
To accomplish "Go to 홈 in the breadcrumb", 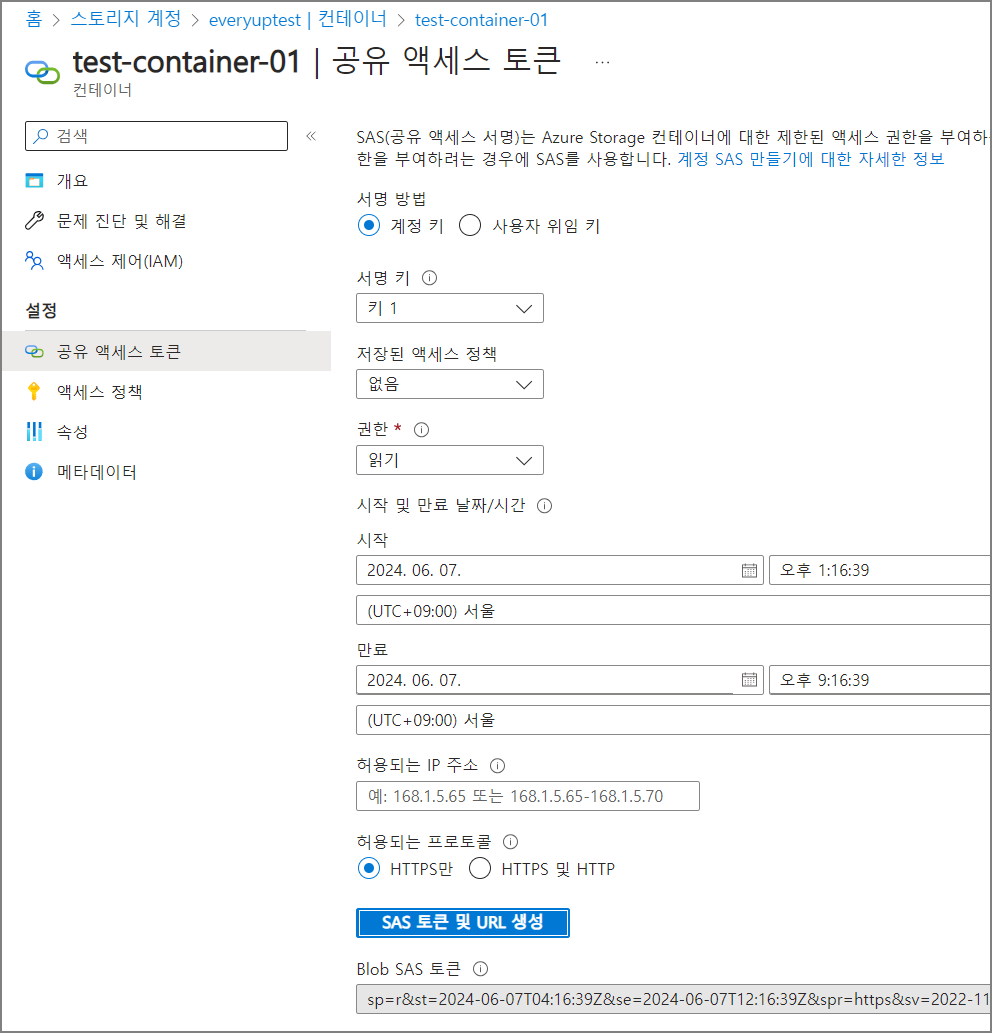I will 34,19.
